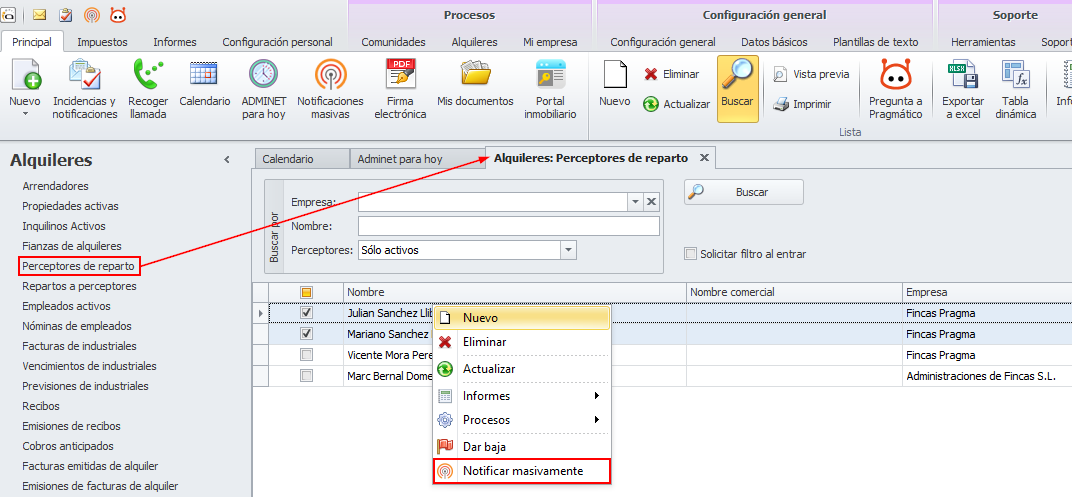Toggle the header select-all checkbox
This screenshot has height=497, width=1072.
pyautogui.click(x=307, y=292)
